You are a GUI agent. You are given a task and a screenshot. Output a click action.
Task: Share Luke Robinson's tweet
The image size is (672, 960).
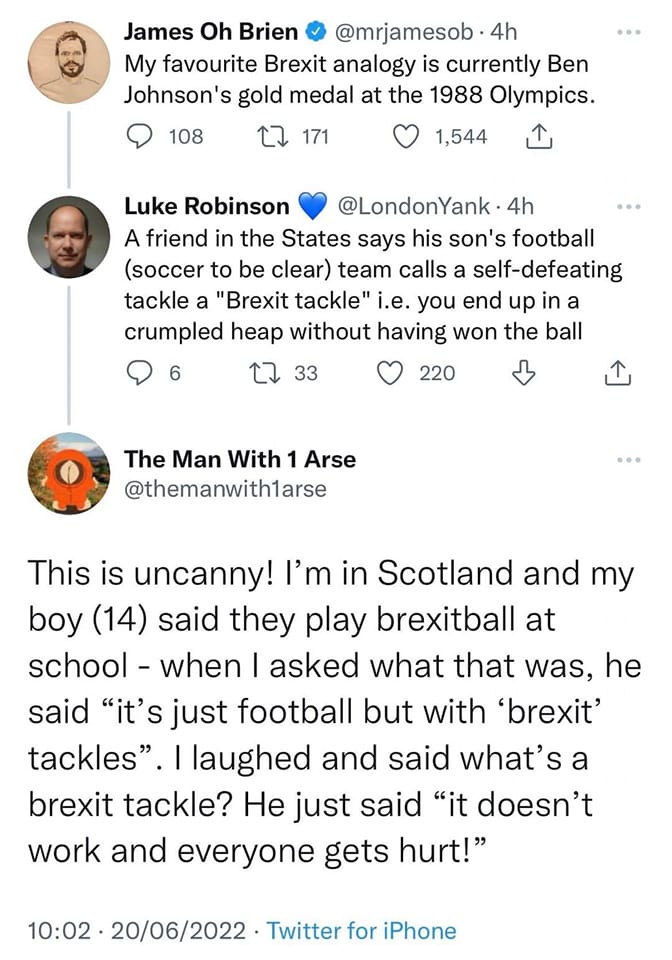click(619, 373)
